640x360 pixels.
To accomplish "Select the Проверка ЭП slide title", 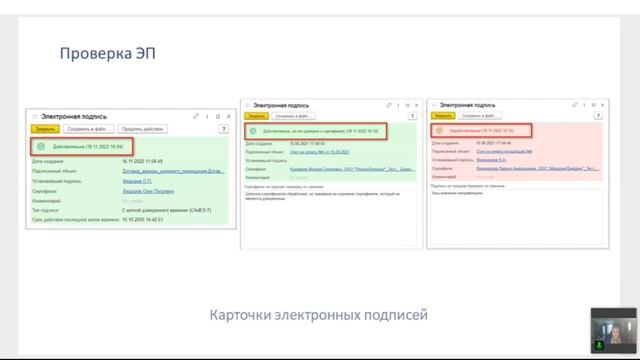I will (108, 53).
